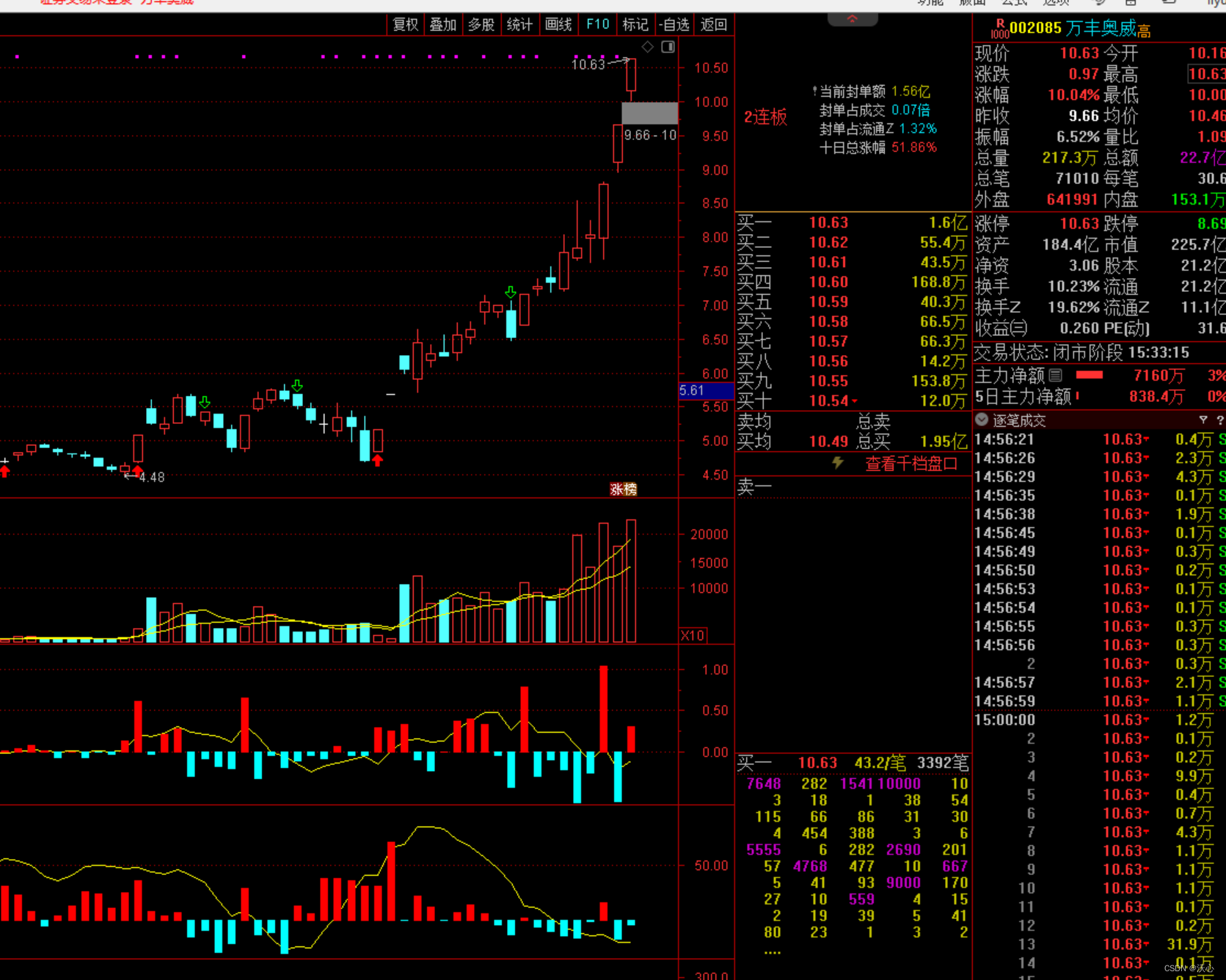Click the green arrow marker near 5.61 level

(x=297, y=385)
